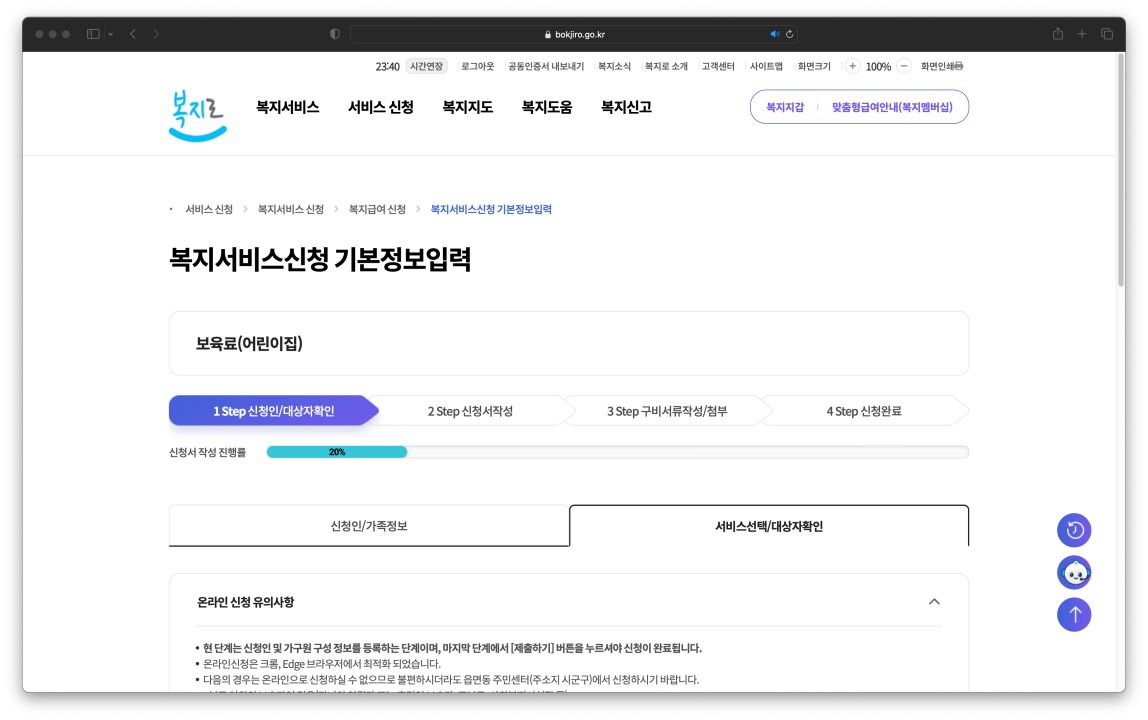Collapse the 온라인 신청 유의사항 section

[934, 601]
